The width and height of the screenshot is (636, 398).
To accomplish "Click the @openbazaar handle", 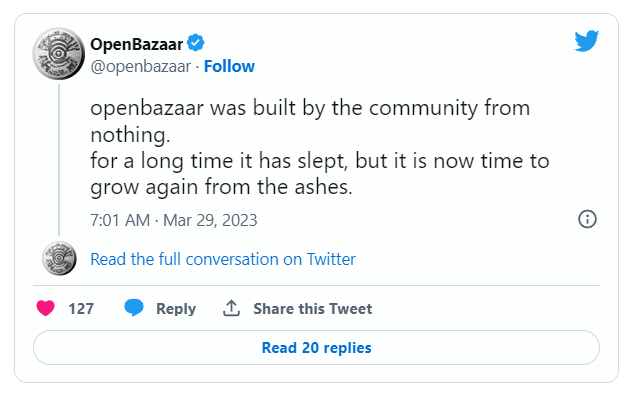I will [140, 67].
